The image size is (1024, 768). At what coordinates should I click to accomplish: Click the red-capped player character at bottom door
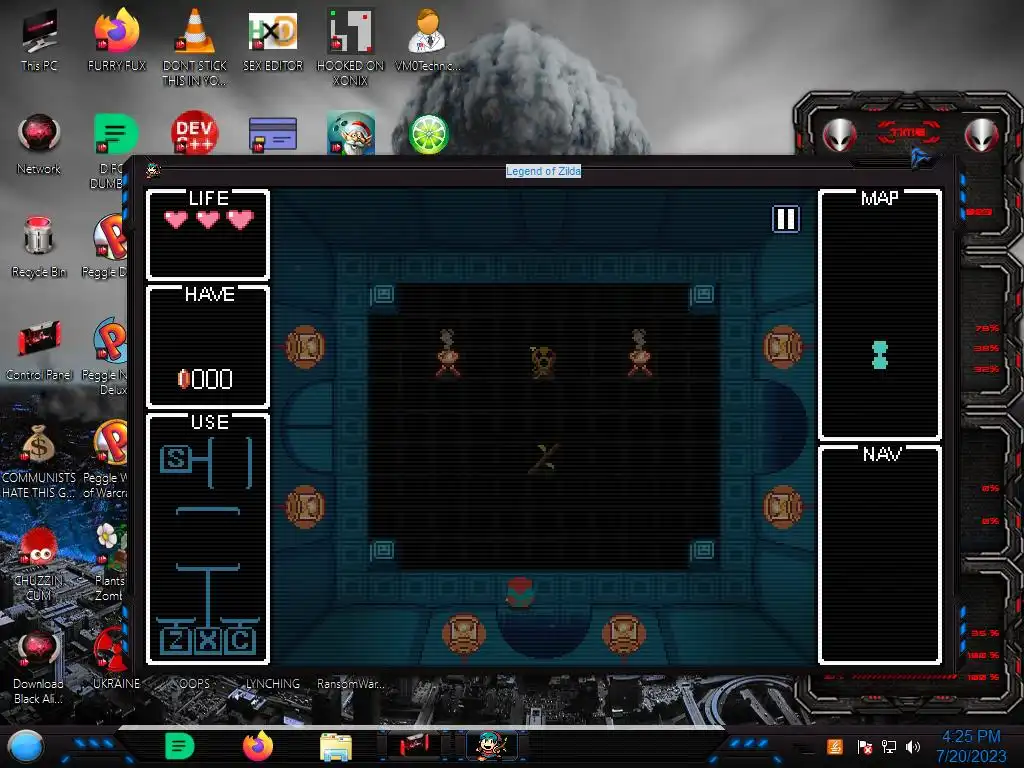coord(520,592)
